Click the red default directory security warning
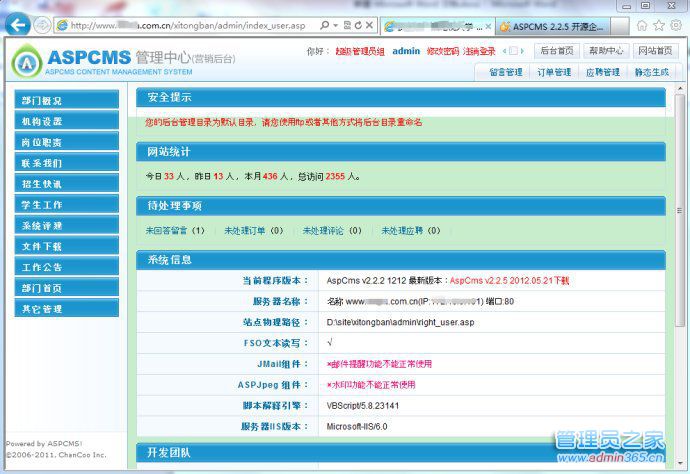This screenshot has width=690, height=474. click(x=284, y=122)
